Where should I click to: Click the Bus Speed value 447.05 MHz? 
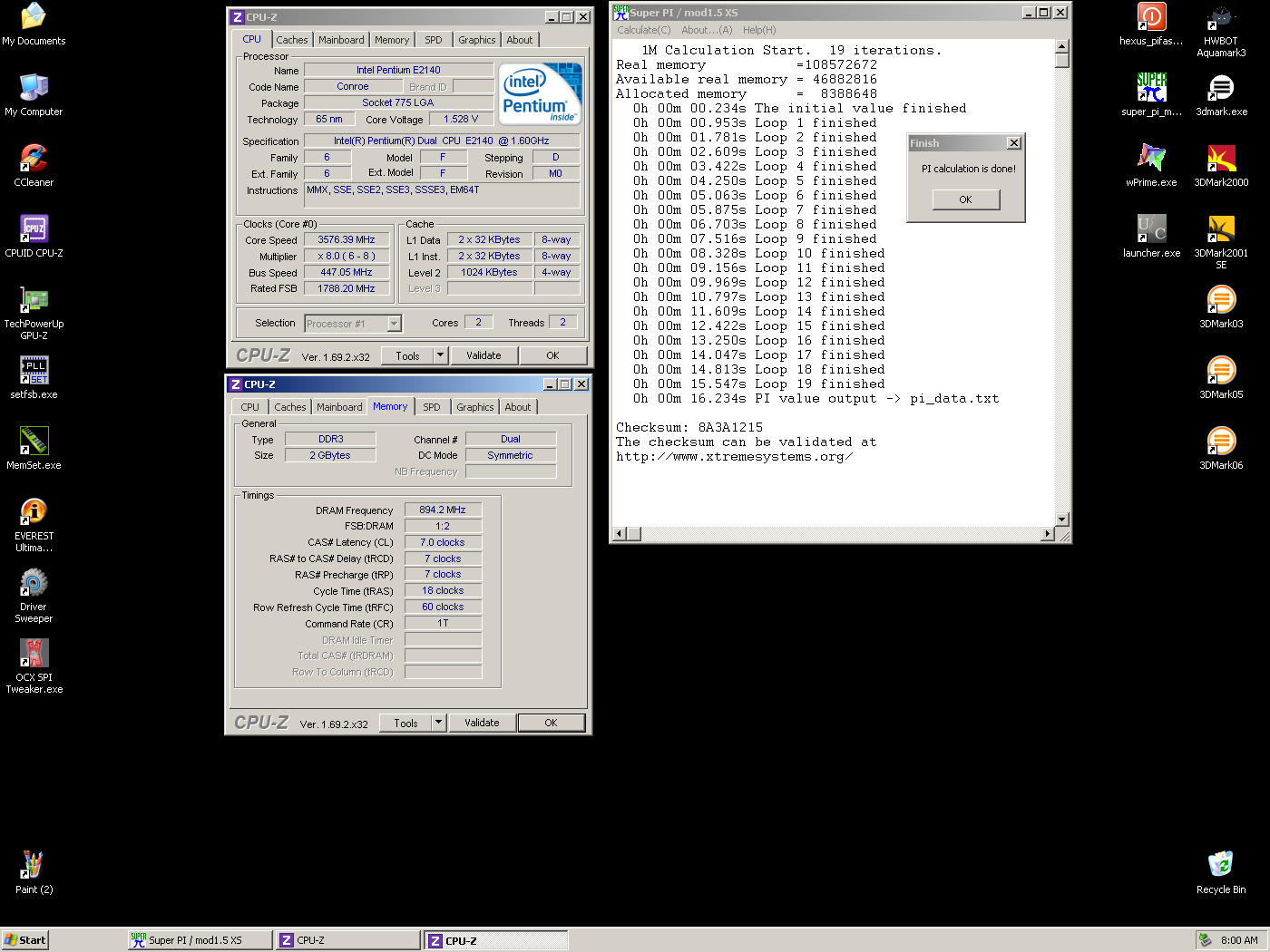347,272
